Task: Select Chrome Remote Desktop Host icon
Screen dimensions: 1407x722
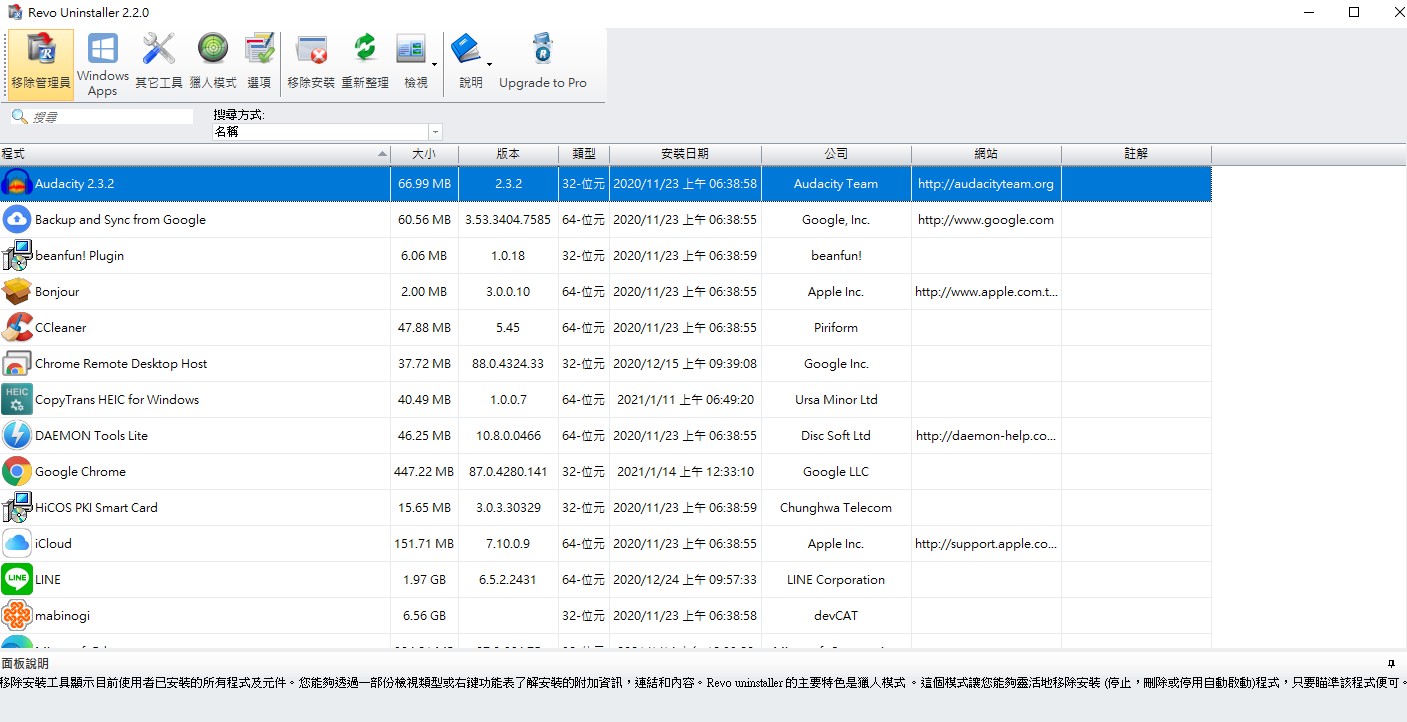Action: coord(17,363)
